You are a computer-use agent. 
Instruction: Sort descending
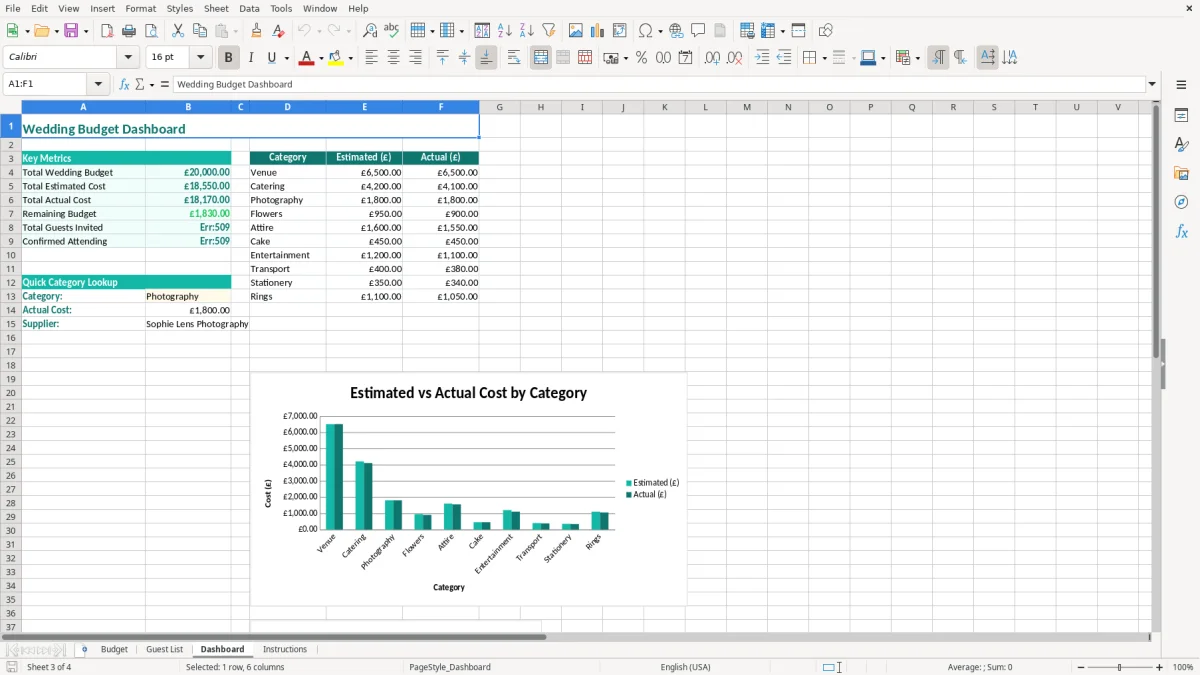[527, 30]
